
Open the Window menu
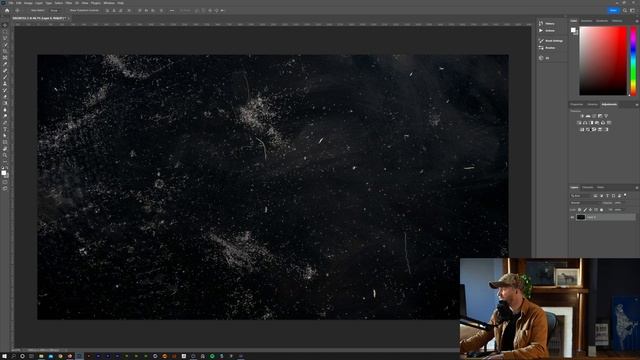109,3
